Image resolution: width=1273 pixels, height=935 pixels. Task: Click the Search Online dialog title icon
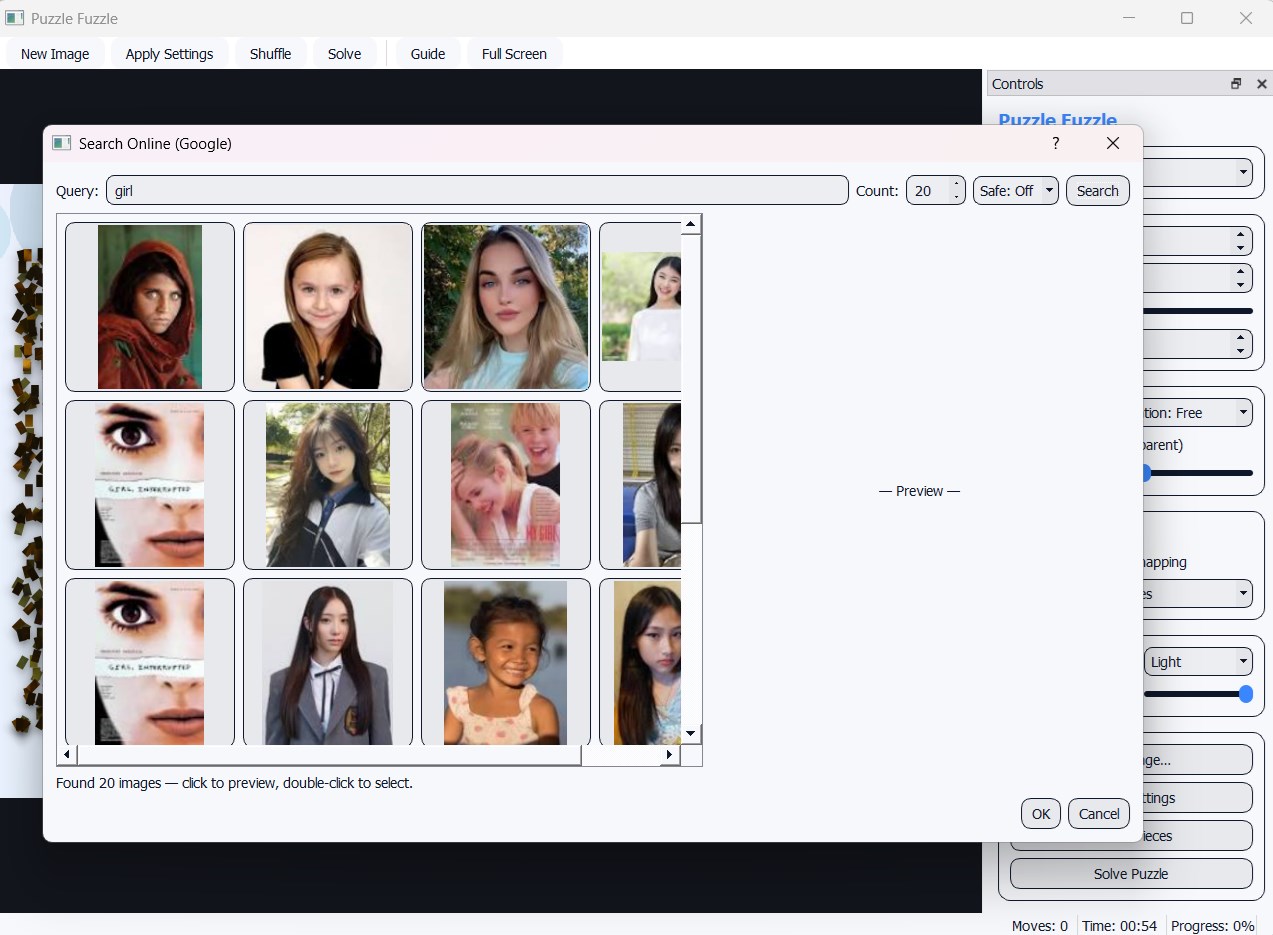pyautogui.click(x=62, y=144)
